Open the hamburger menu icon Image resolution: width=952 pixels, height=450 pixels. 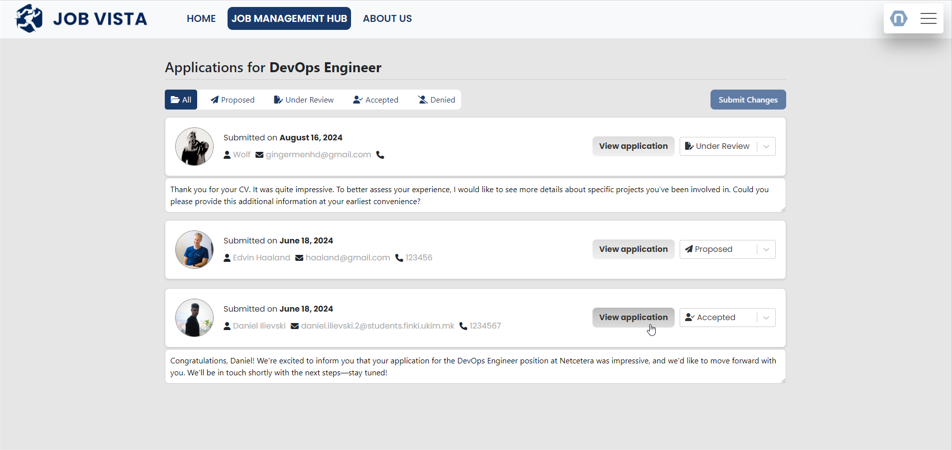(x=928, y=18)
